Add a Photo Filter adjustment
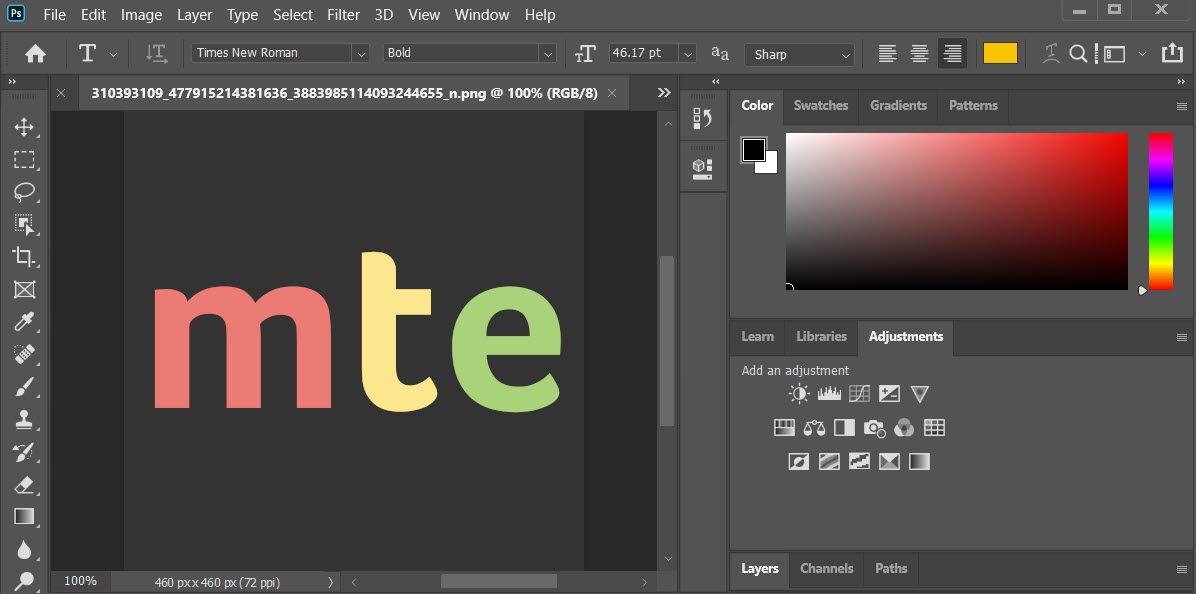 (874, 427)
